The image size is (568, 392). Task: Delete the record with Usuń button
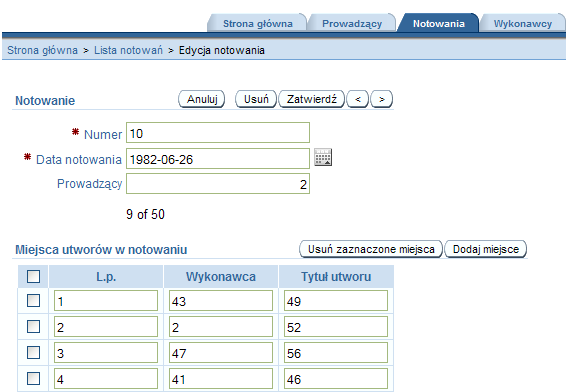tap(256, 99)
